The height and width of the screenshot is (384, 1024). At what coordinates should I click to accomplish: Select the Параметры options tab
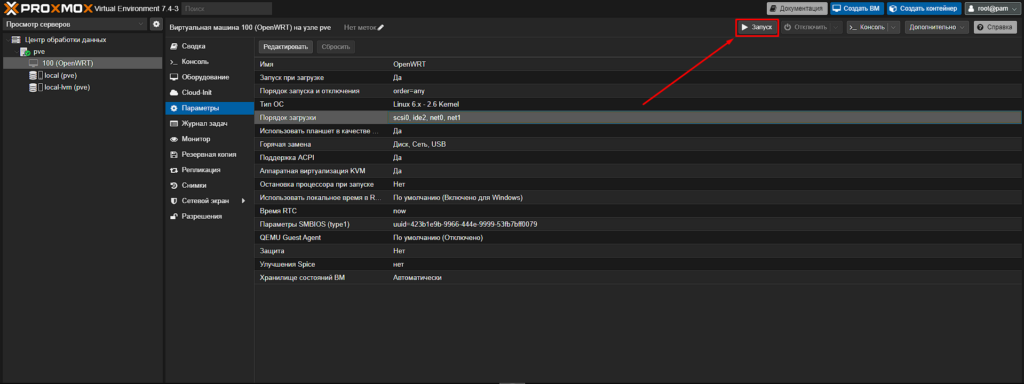[x=209, y=108]
